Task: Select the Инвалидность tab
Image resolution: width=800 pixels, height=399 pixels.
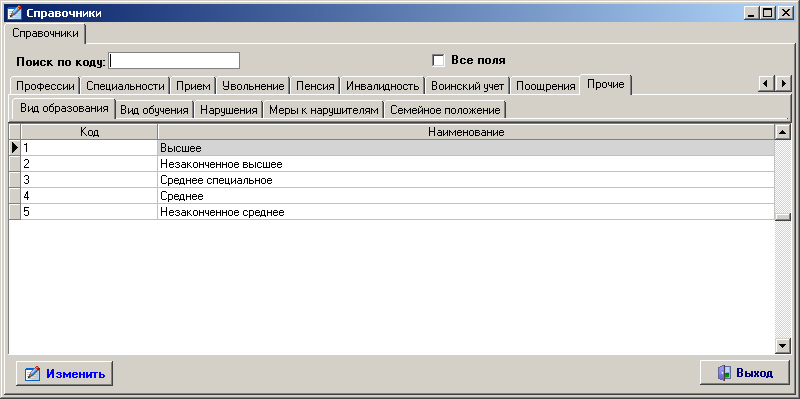Action: click(x=383, y=86)
